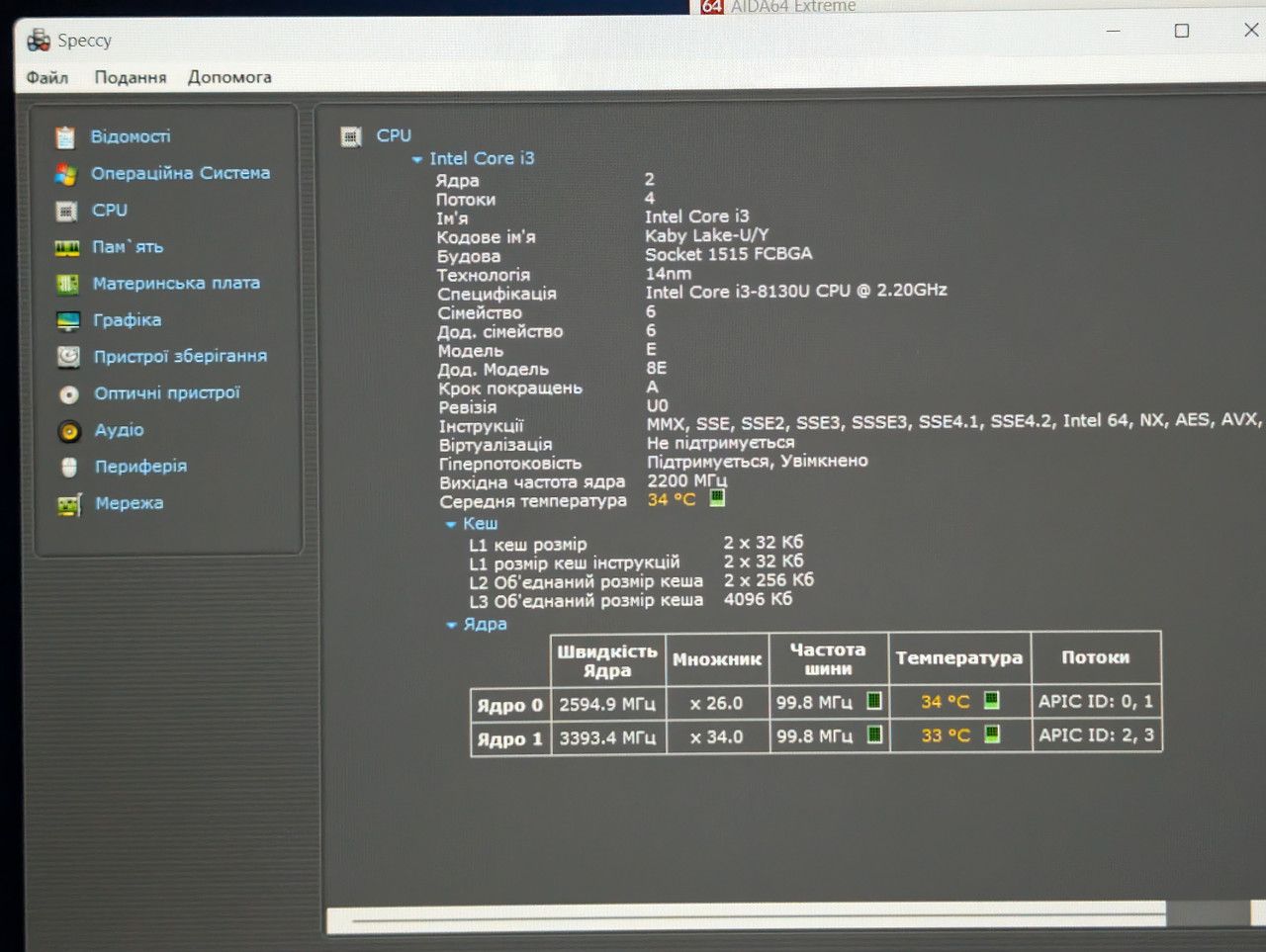Go to Відомості section
The image size is (1266, 952).
tap(131, 136)
